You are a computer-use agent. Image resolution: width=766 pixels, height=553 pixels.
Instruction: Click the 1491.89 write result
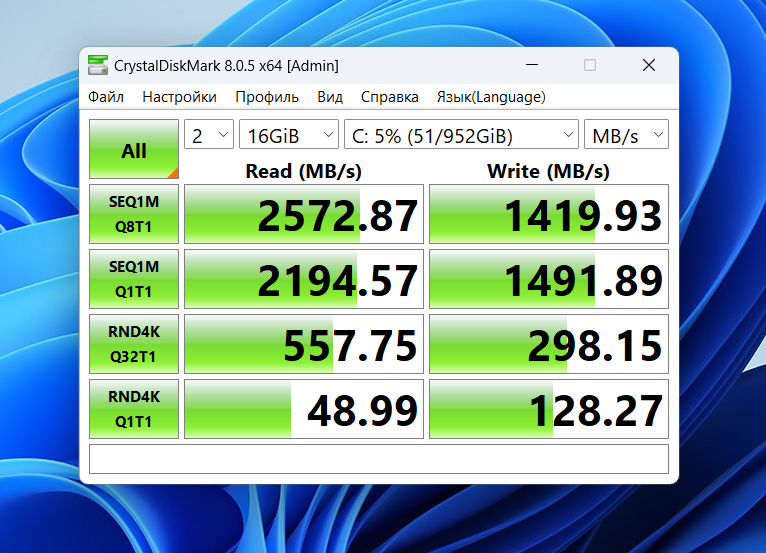point(549,279)
